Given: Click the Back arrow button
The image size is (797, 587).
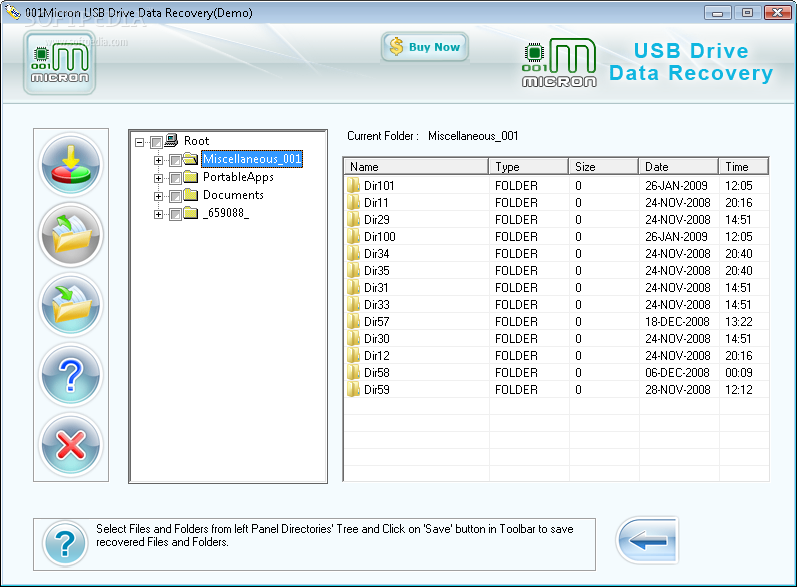Looking at the screenshot, I should [647, 541].
